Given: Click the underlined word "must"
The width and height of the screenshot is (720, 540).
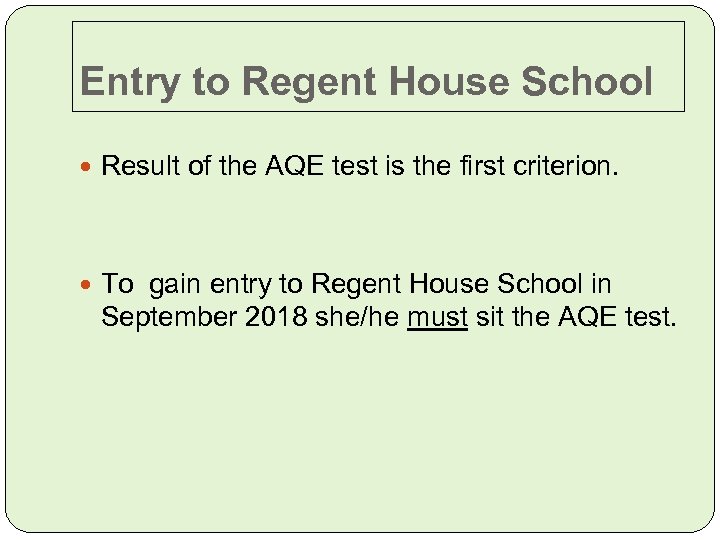Looking at the screenshot, I should pos(437,317).
